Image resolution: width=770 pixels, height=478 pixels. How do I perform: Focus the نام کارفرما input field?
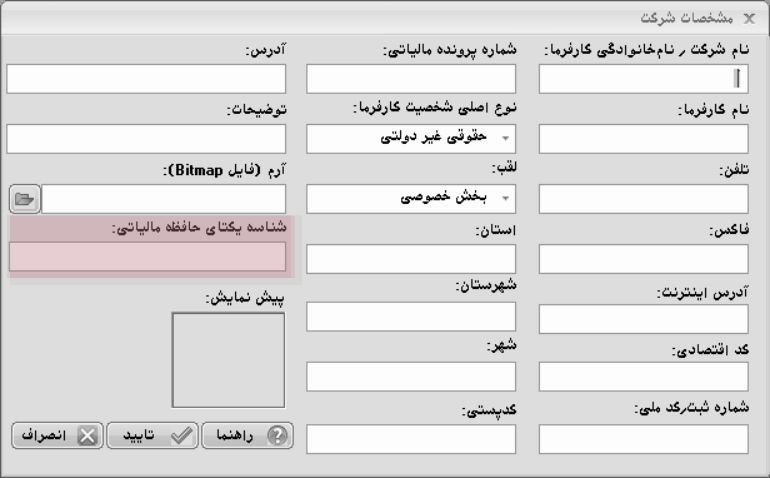[x=643, y=139]
